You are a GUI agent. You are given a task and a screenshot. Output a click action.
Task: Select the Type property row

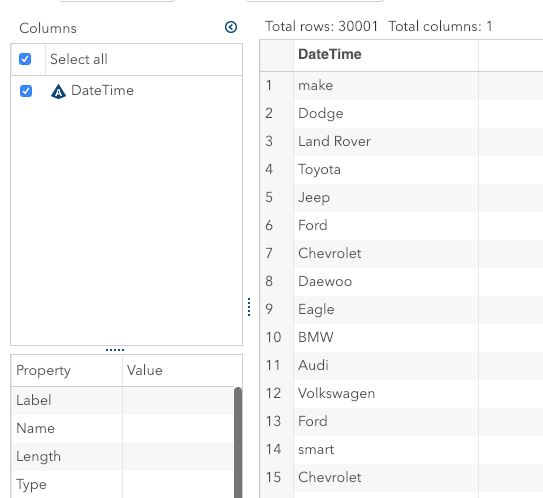pyautogui.click(x=123, y=484)
